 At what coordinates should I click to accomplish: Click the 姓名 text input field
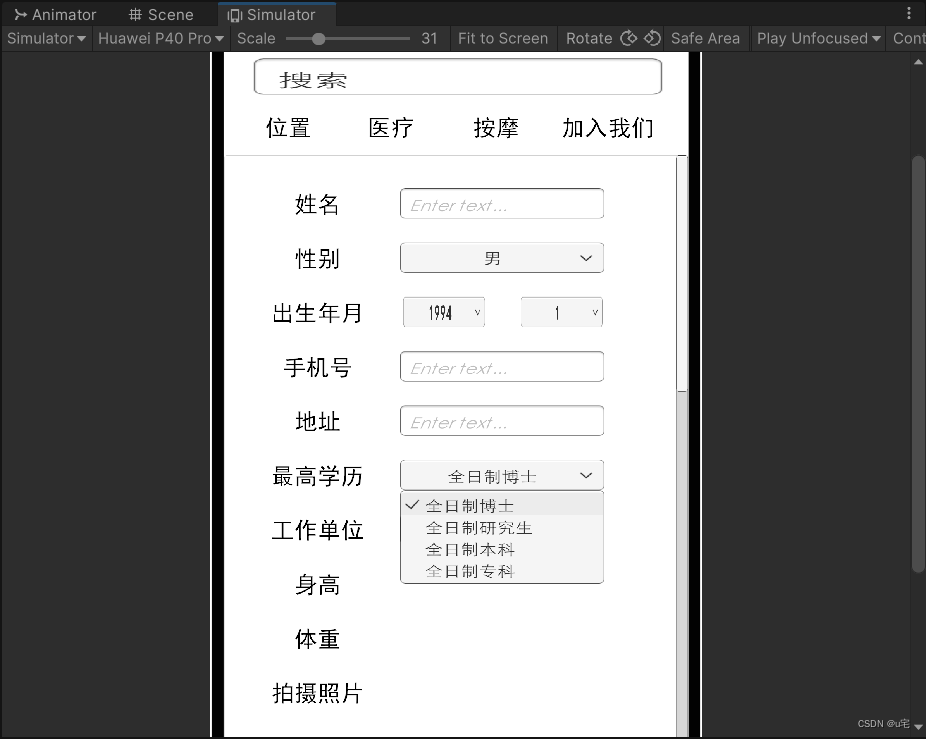pyautogui.click(x=501, y=203)
